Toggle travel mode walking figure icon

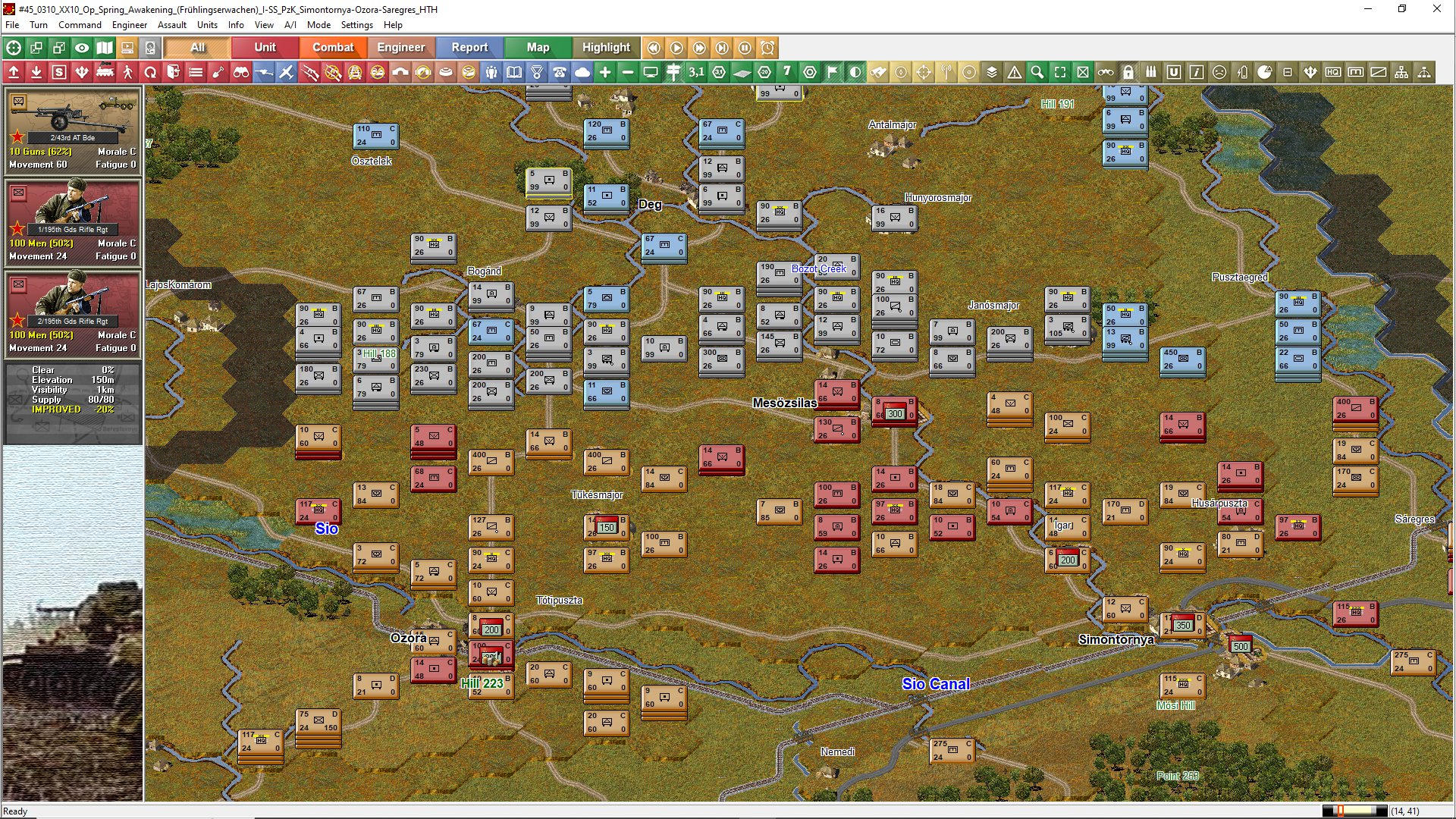pos(128,72)
